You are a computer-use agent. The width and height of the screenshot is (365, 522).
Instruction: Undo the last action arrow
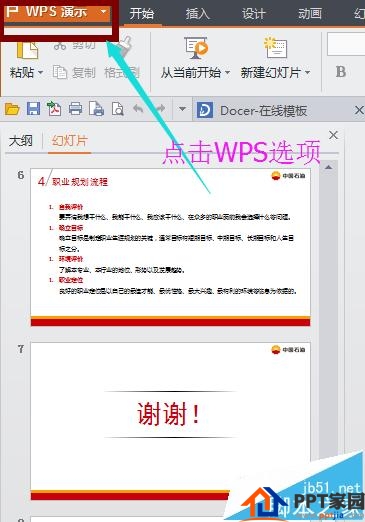click(138, 109)
